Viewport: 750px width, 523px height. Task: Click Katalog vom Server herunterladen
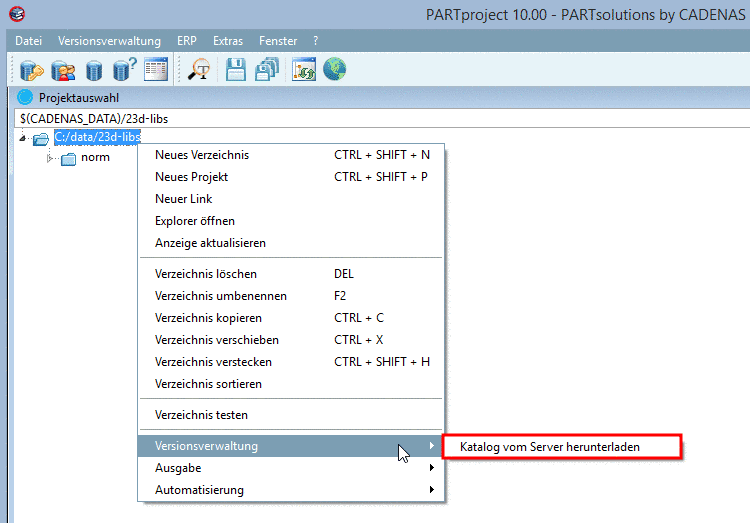[562, 447]
